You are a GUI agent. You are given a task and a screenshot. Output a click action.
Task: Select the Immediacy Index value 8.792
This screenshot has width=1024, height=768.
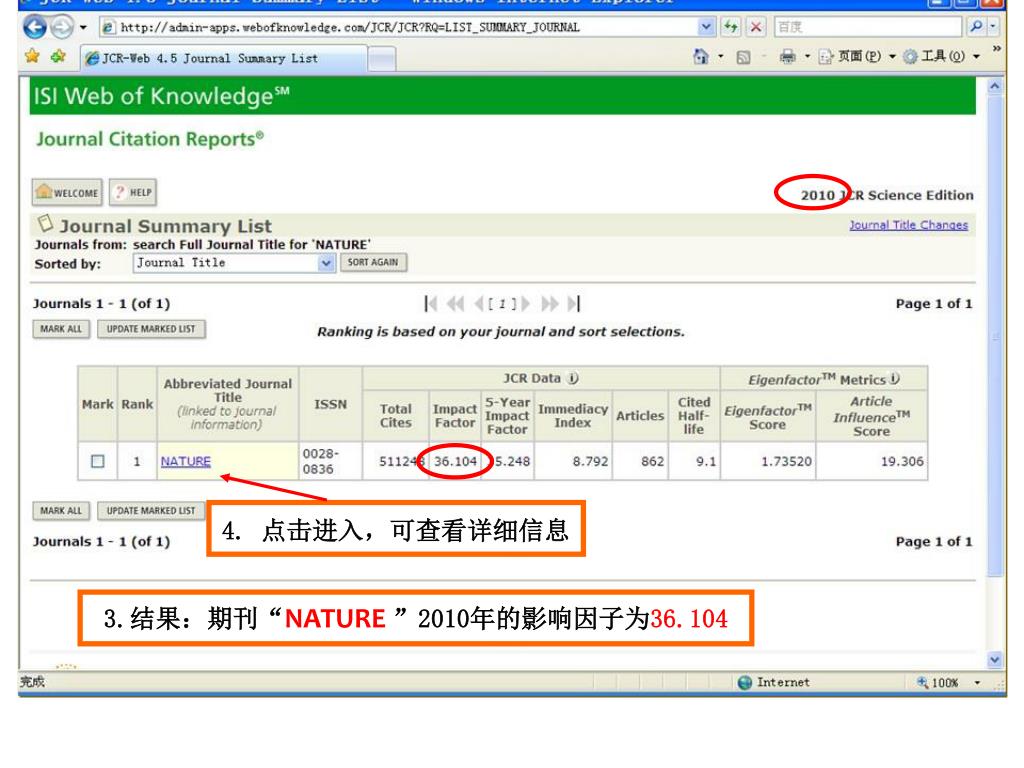(590, 461)
